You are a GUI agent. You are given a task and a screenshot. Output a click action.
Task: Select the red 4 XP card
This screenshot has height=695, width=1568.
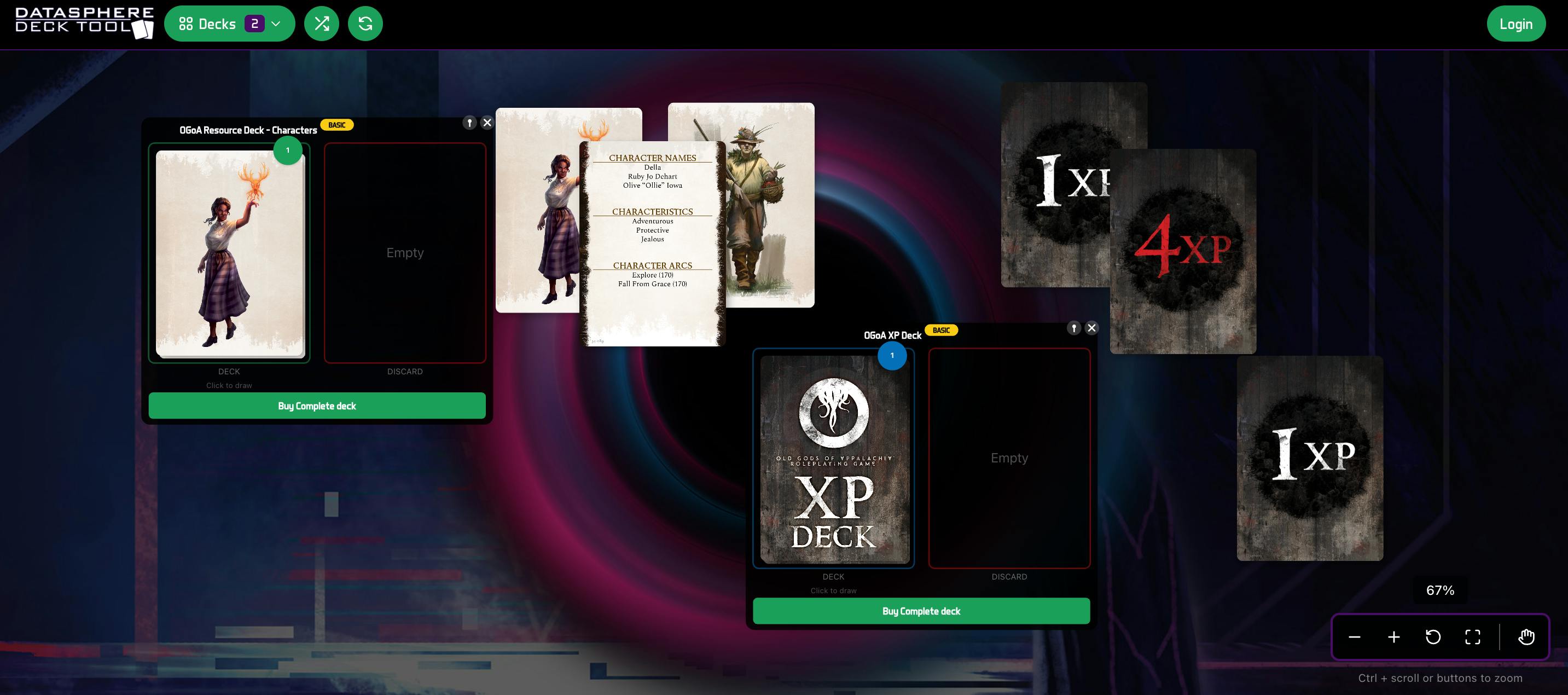click(x=1183, y=251)
